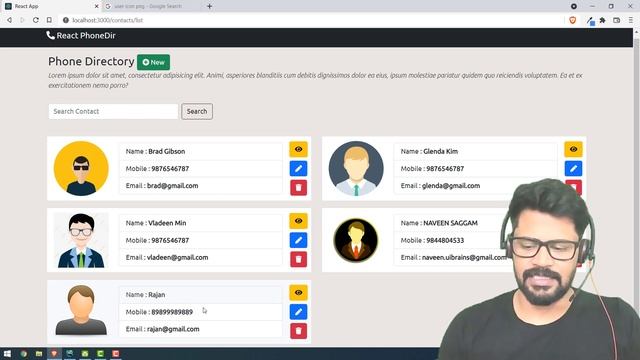640x360 pixels.
Task: Click the name text Brad Gibson
Action: tap(167, 151)
